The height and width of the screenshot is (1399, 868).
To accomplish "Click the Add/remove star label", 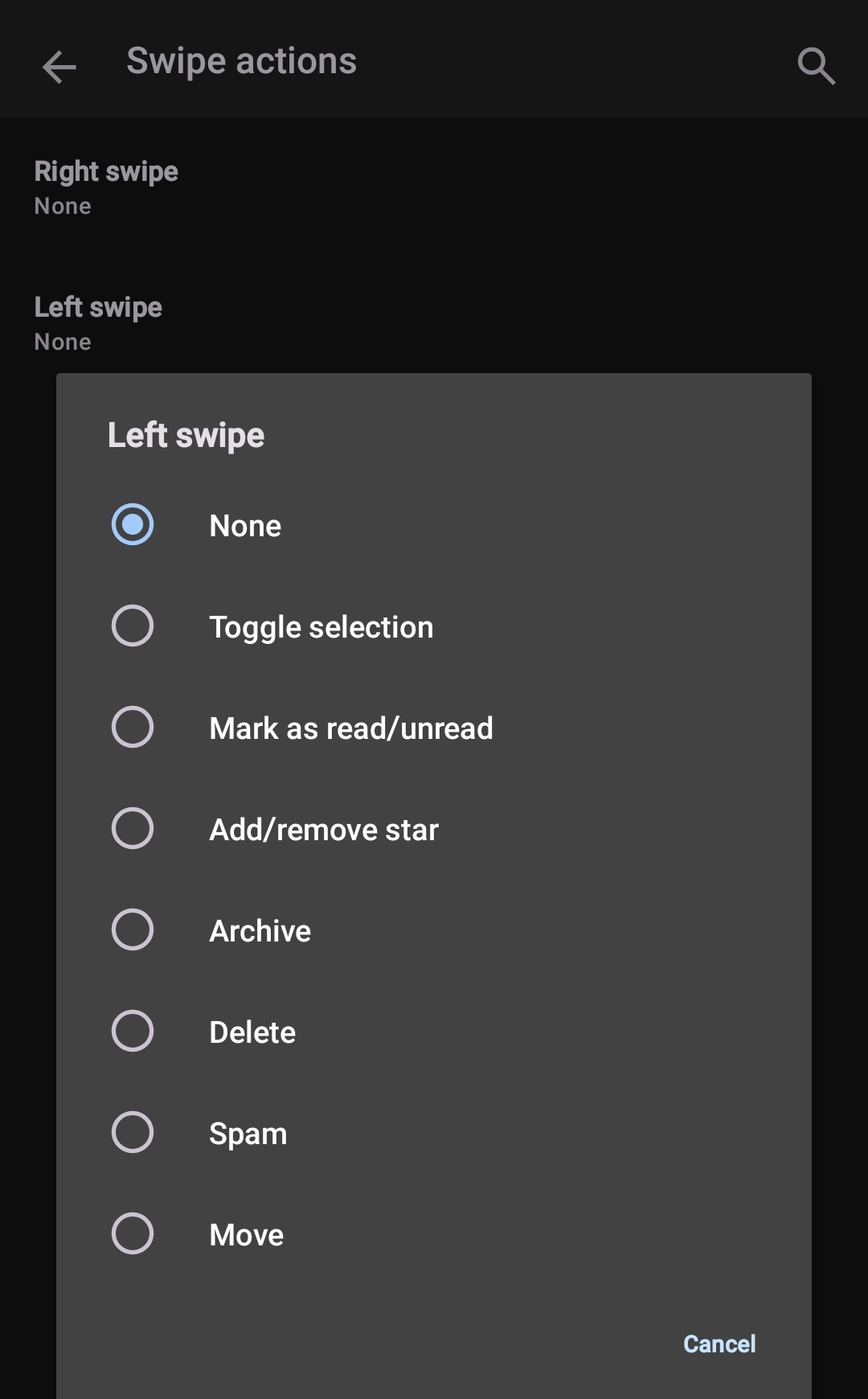I will pyautogui.click(x=323, y=830).
